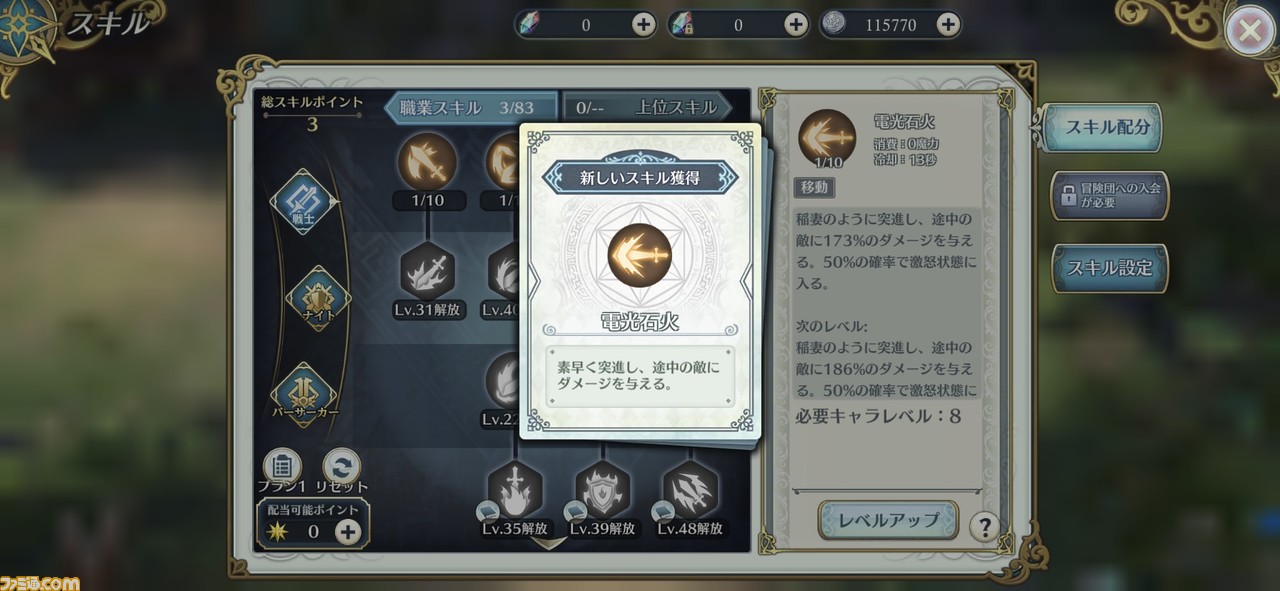Viewport: 1280px width, 591px height.
Task: Add assignable points with plus button
Action: (x=347, y=531)
